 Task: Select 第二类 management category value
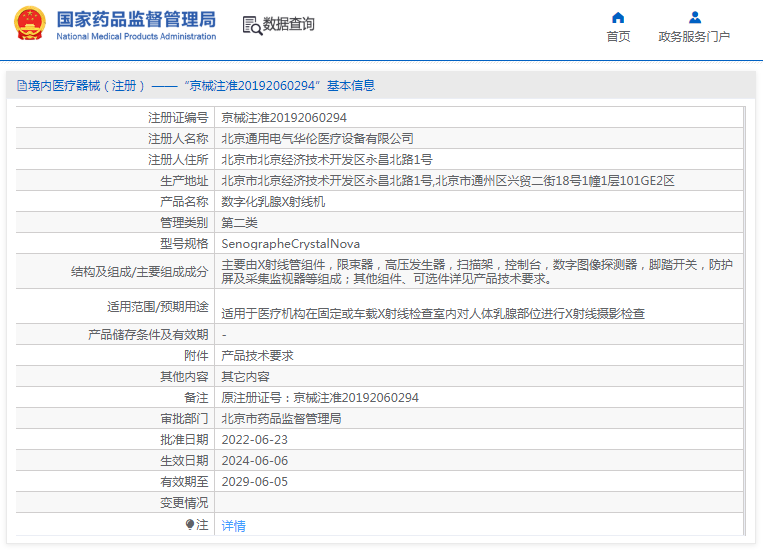coord(239,222)
